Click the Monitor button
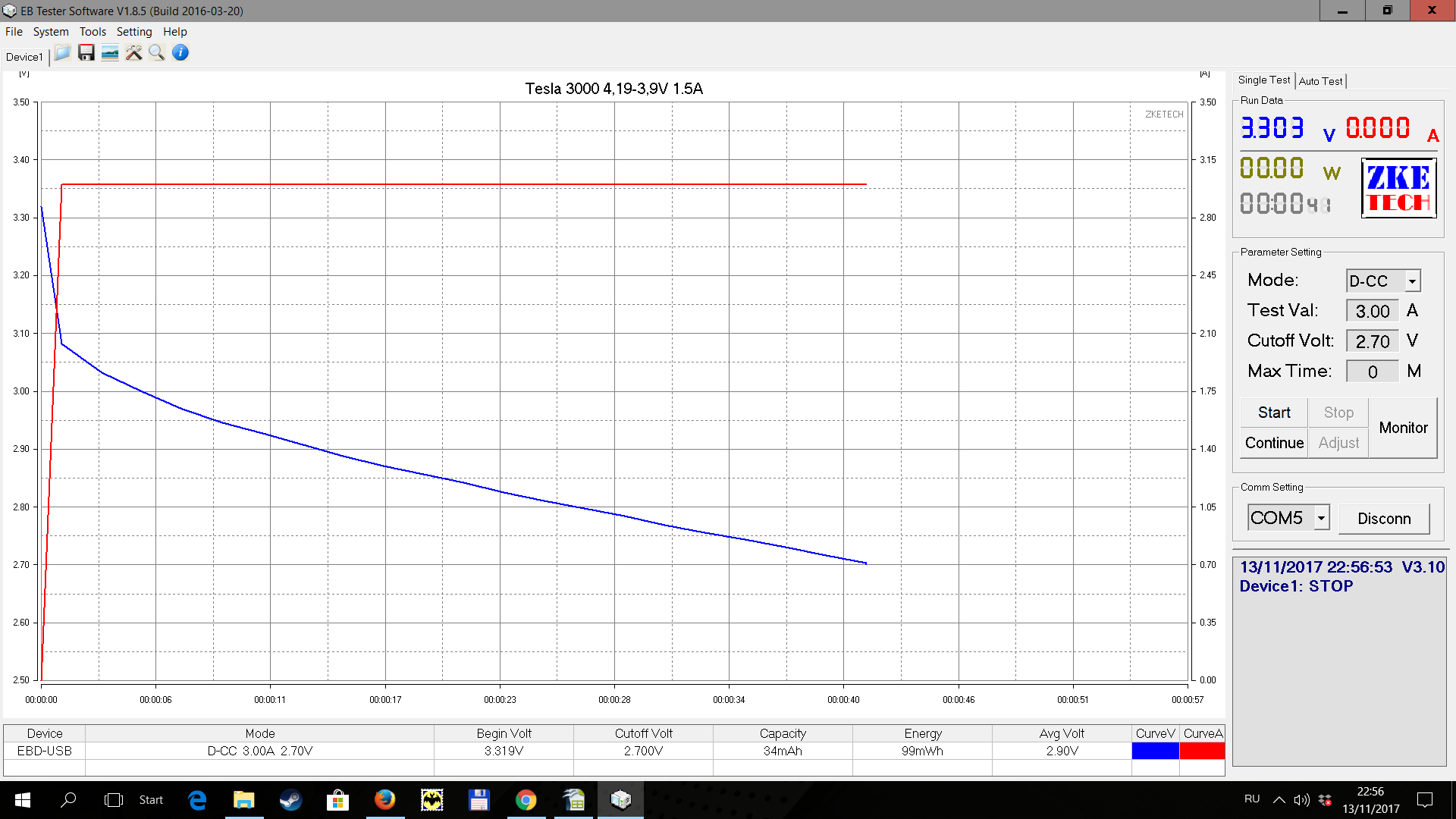Image resolution: width=1456 pixels, height=819 pixels. [x=1403, y=428]
